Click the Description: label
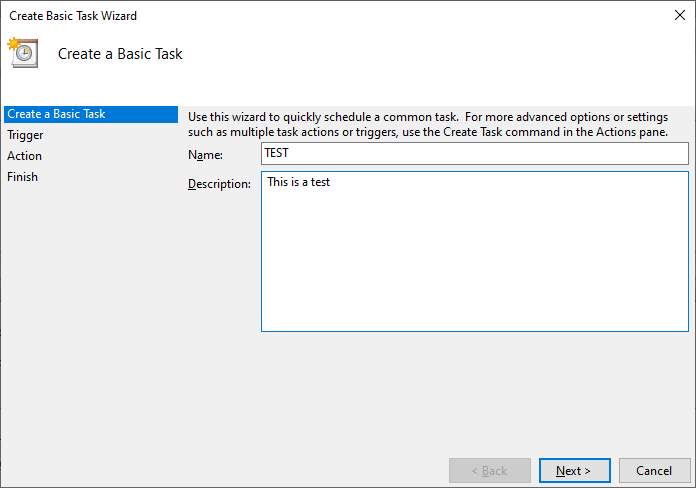Image resolution: width=696 pixels, height=488 pixels. [219, 184]
